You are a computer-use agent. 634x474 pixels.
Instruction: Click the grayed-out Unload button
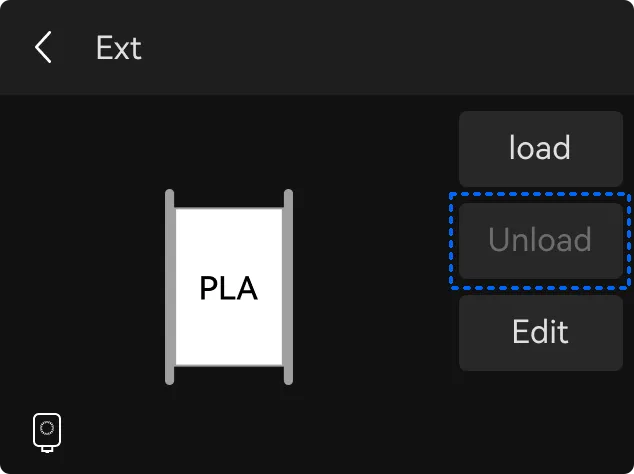click(x=541, y=241)
